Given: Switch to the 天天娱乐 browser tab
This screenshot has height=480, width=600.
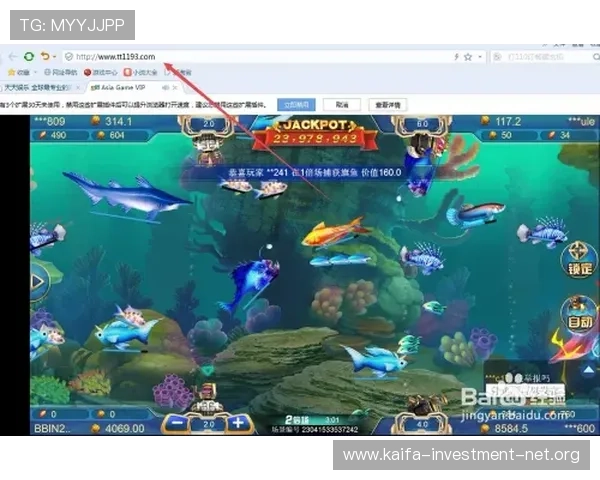Looking at the screenshot, I should coord(37,88).
